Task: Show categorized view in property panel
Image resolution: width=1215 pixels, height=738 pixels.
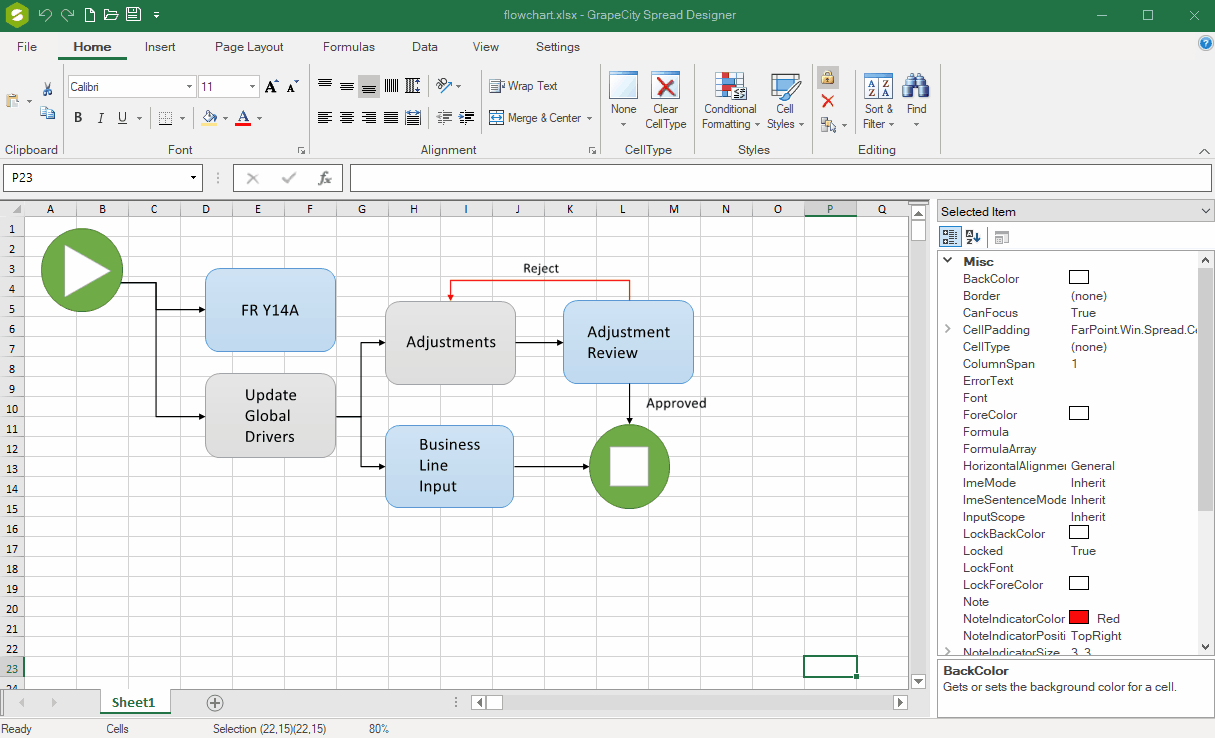Action: pos(950,237)
